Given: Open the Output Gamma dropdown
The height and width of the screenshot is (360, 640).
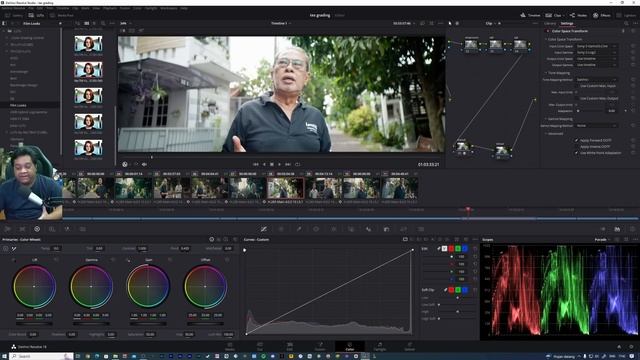Looking at the screenshot, I should point(596,65).
